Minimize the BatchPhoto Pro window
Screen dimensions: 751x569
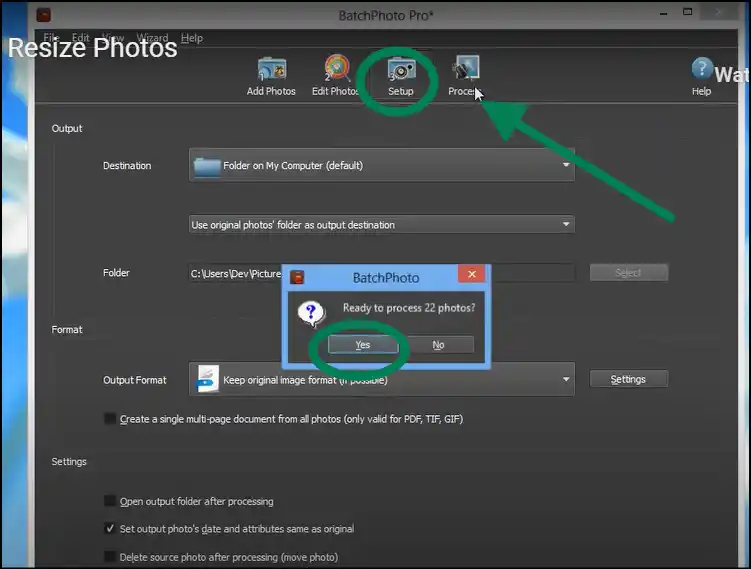(x=663, y=14)
